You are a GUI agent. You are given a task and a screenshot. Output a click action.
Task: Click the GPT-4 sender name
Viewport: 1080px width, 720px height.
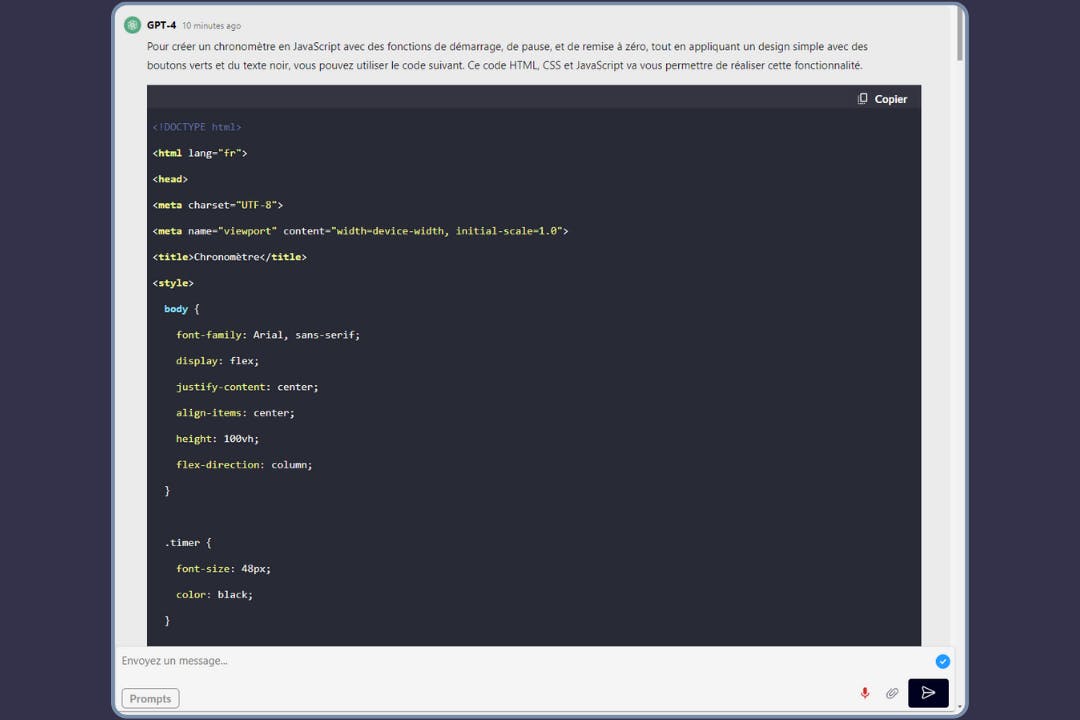[161, 25]
